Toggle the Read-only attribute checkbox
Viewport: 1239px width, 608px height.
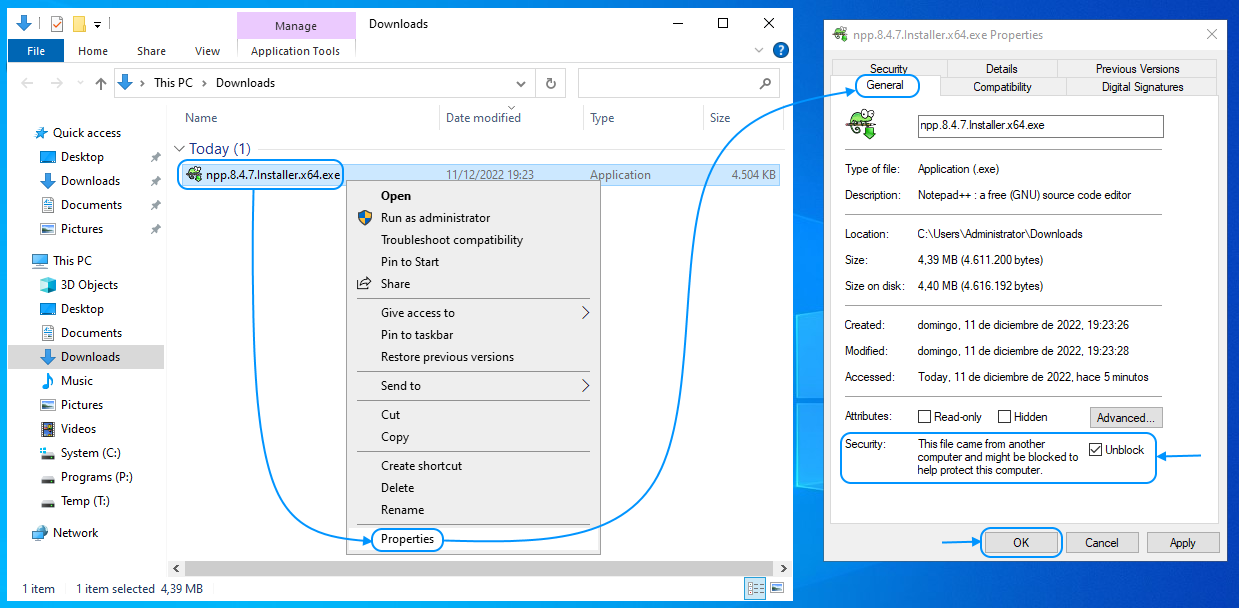924,417
